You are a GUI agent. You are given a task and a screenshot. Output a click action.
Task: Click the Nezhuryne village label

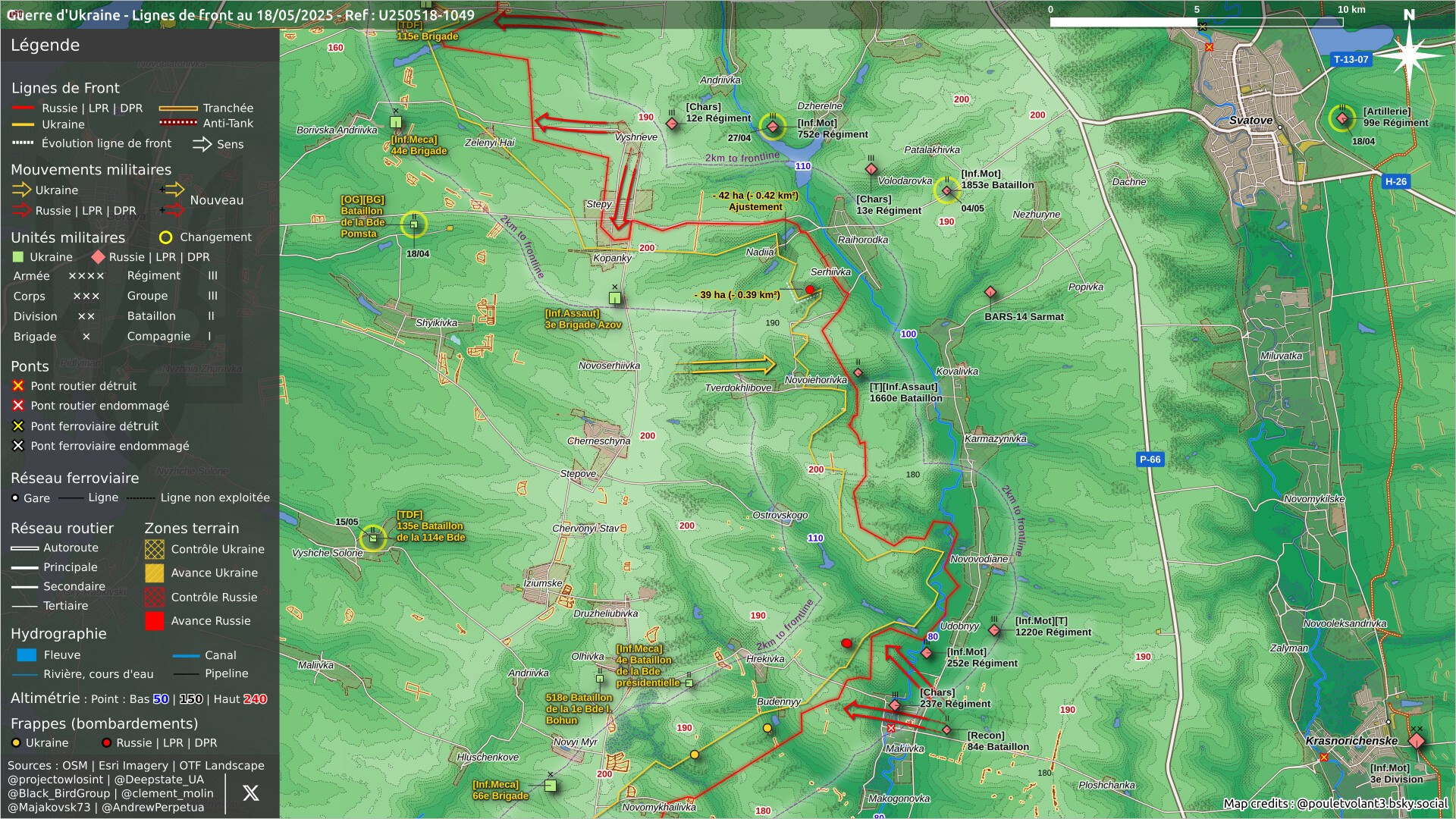pyautogui.click(x=1036, y=215)
